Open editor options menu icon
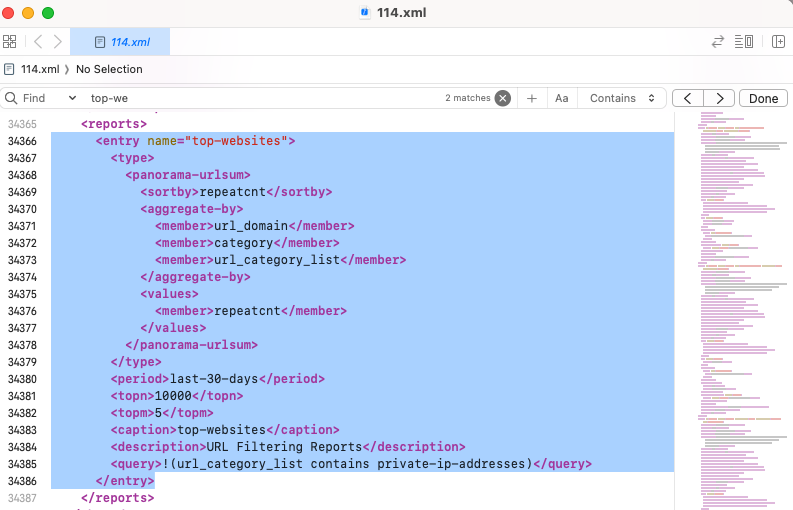This screenshot has height=510, width=793. (x=743, y=42)
